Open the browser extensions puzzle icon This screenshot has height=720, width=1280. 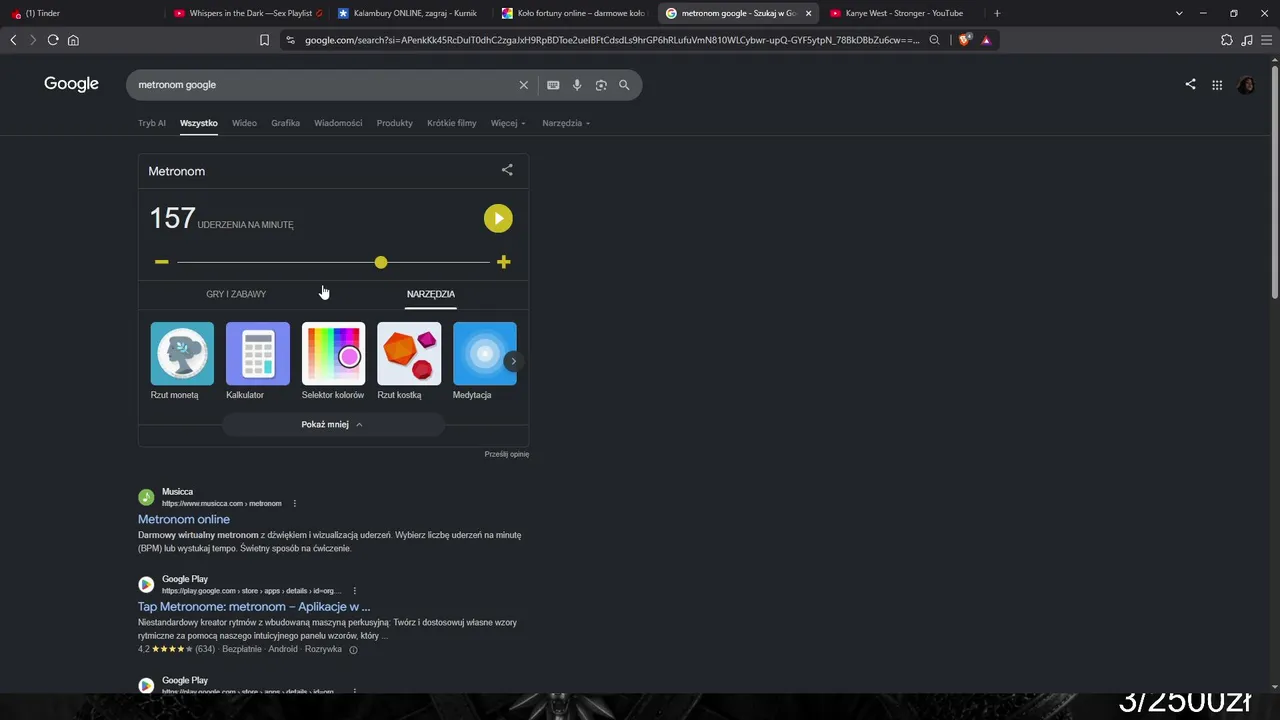pos(1227,40)
